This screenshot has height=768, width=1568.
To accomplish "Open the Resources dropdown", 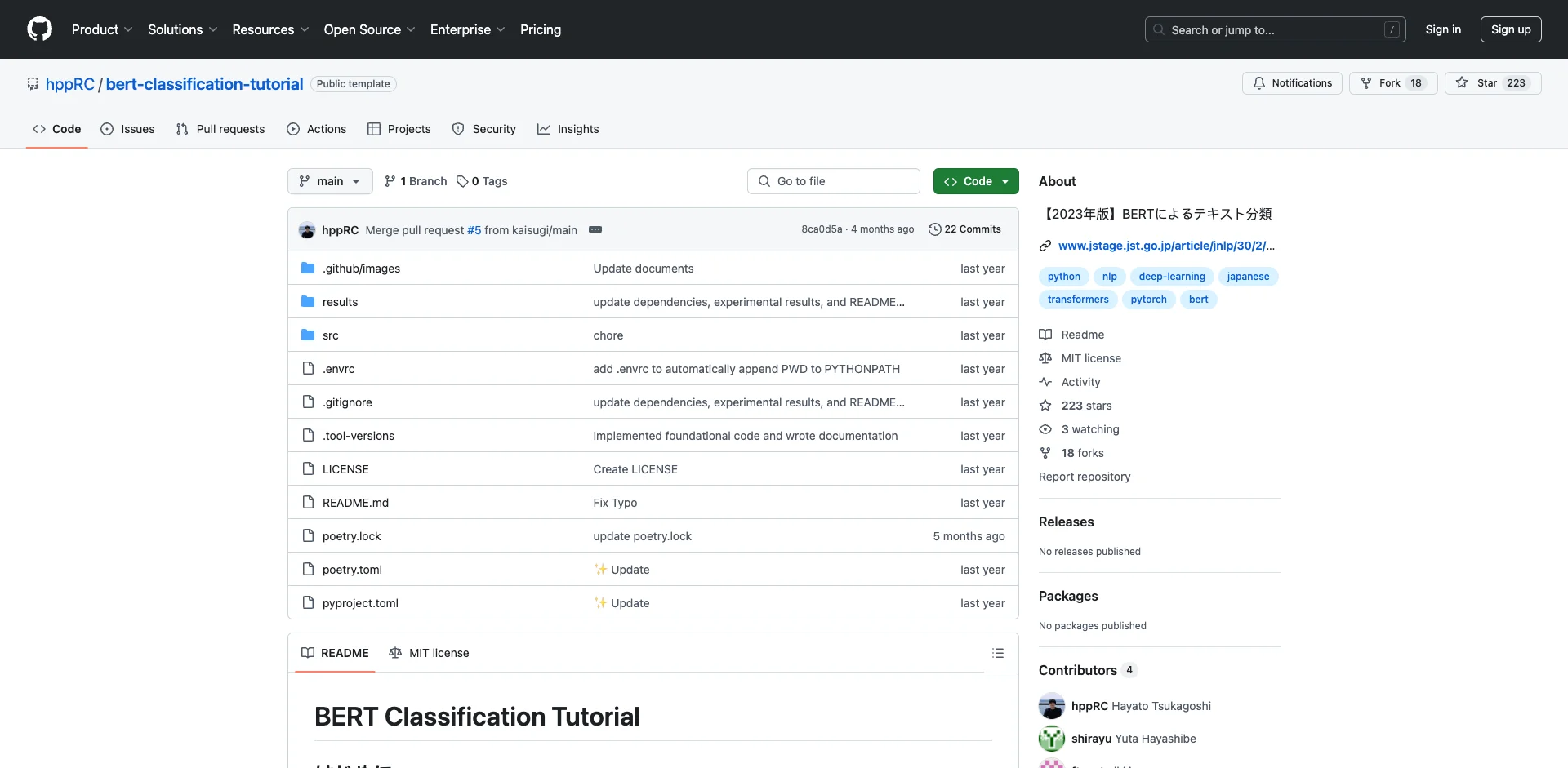I will point(270,29).
